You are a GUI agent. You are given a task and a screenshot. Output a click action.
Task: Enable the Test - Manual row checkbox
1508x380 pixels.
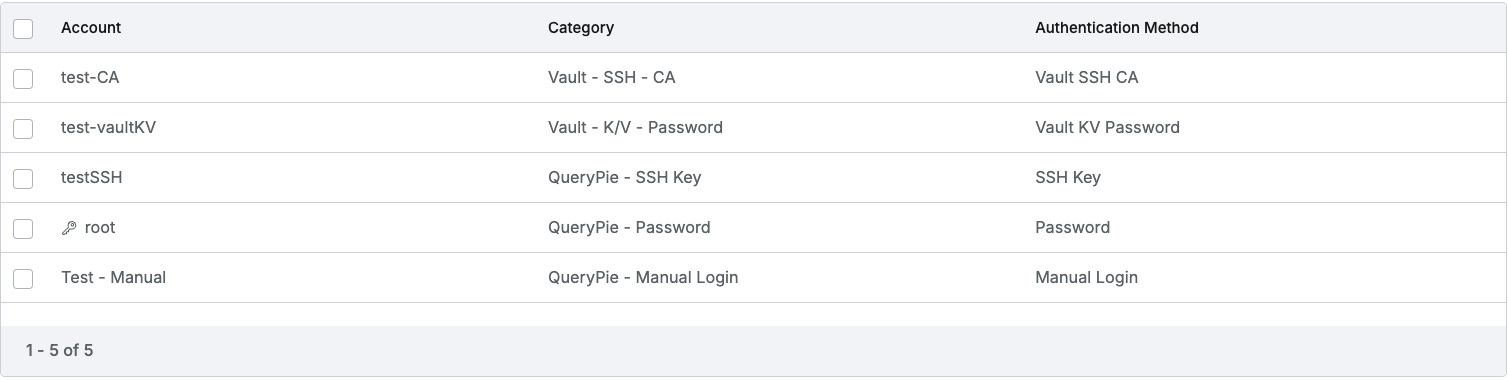tap(23, 278)
